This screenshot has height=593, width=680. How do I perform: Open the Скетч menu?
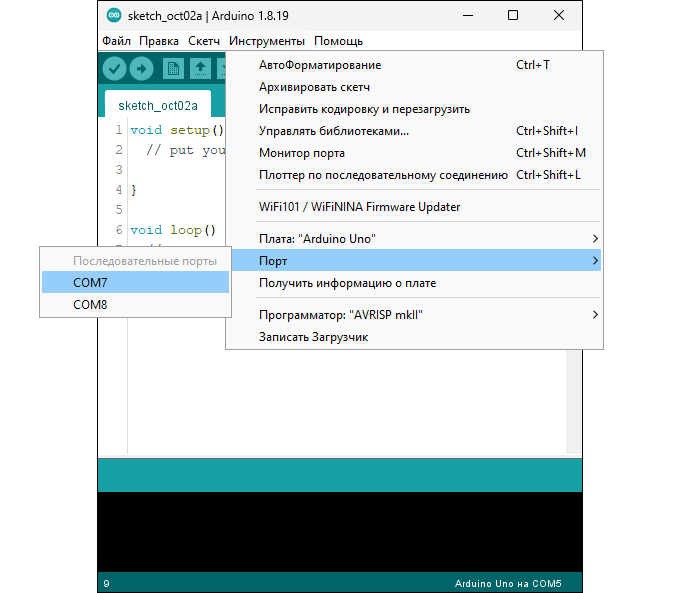tap(204, 41)
